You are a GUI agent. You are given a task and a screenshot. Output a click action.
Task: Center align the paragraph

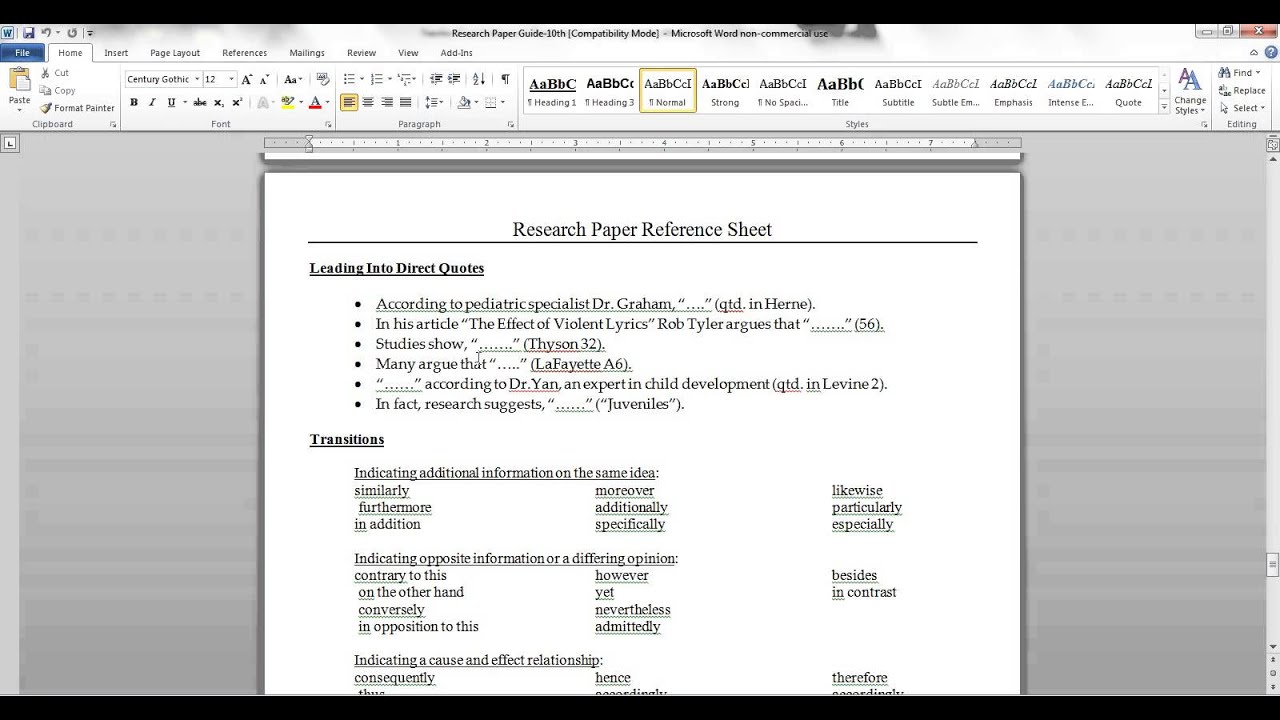coord(367,102)
